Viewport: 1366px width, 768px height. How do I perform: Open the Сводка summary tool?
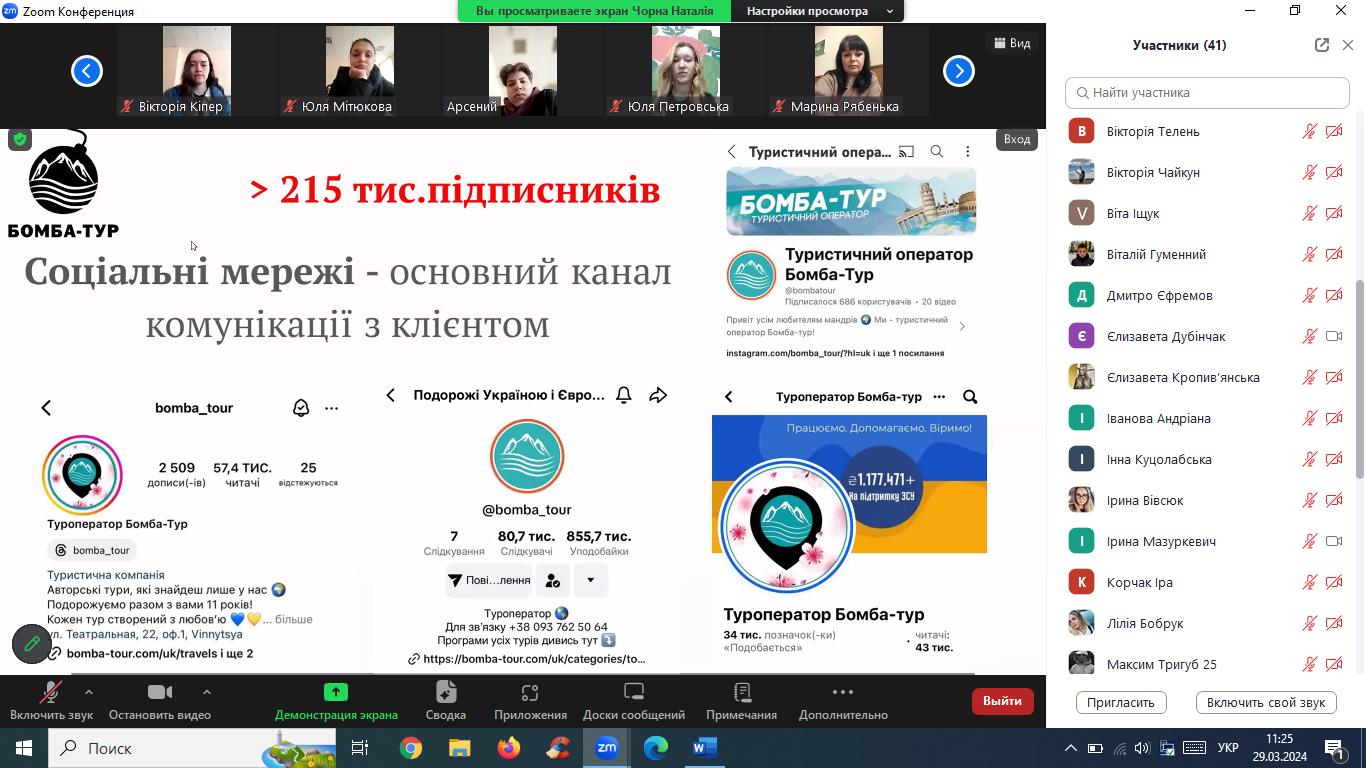445,700
